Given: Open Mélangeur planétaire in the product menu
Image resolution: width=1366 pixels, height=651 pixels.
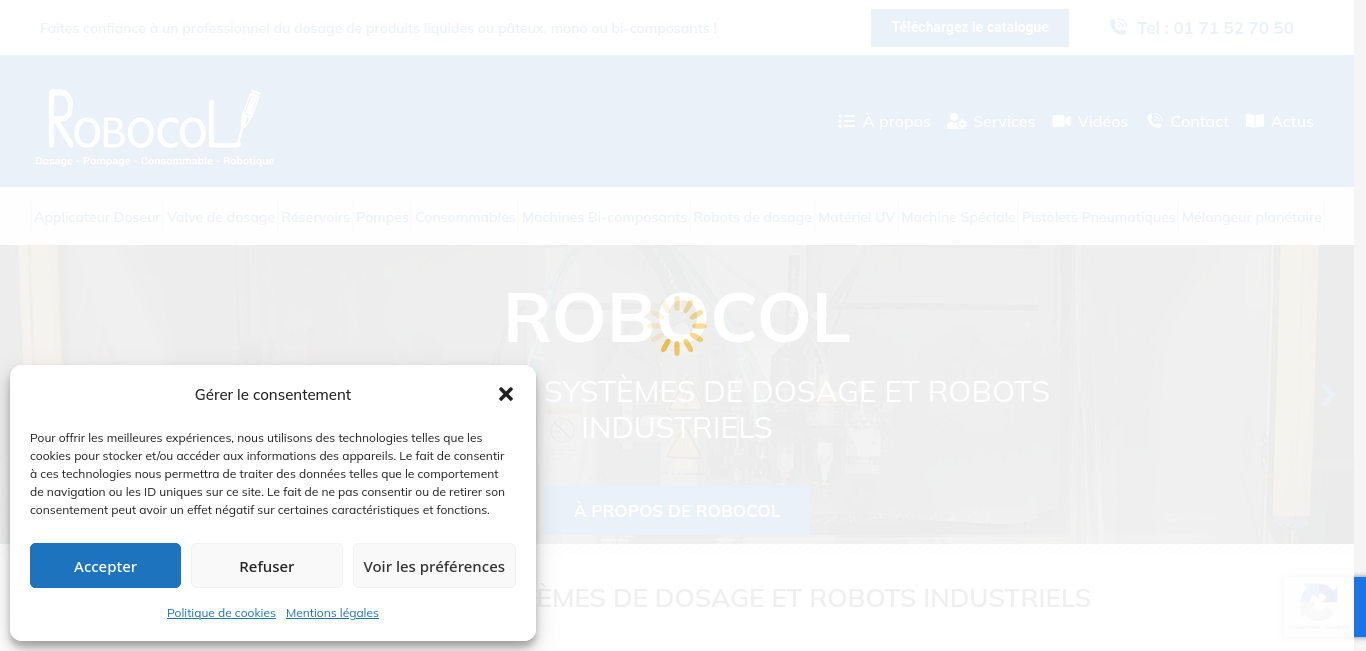Looking at the screenshot, I should 1252,217.
